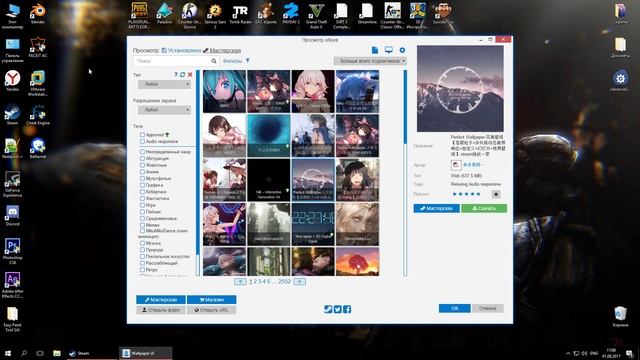Click the Магазин store button

point(211,300)
